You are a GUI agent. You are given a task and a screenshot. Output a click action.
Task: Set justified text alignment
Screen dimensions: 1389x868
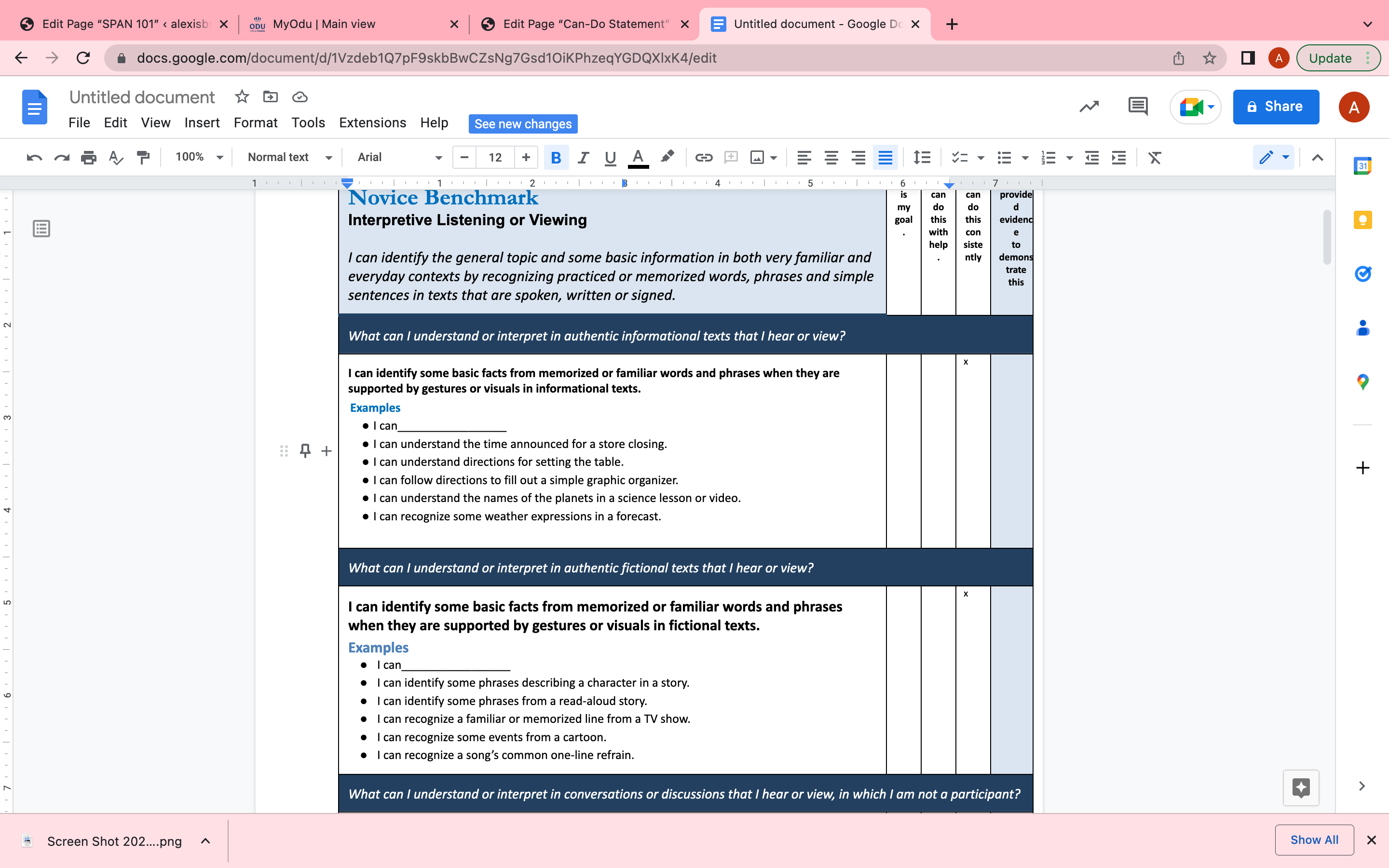point(885,157)
